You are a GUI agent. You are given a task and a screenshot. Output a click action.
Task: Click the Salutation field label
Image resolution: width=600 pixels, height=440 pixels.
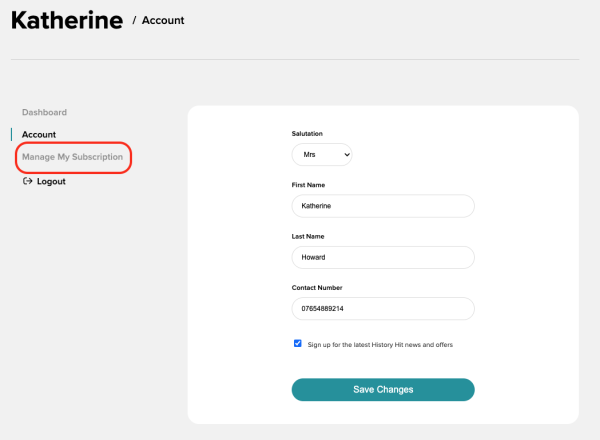pyautogui.click(x=307, y=133)
